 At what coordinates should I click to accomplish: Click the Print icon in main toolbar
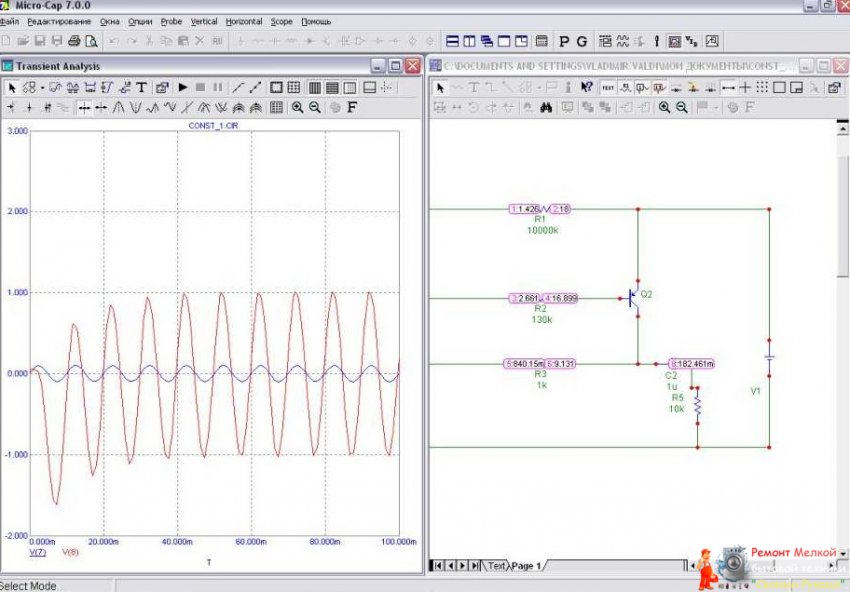[73, 42]
